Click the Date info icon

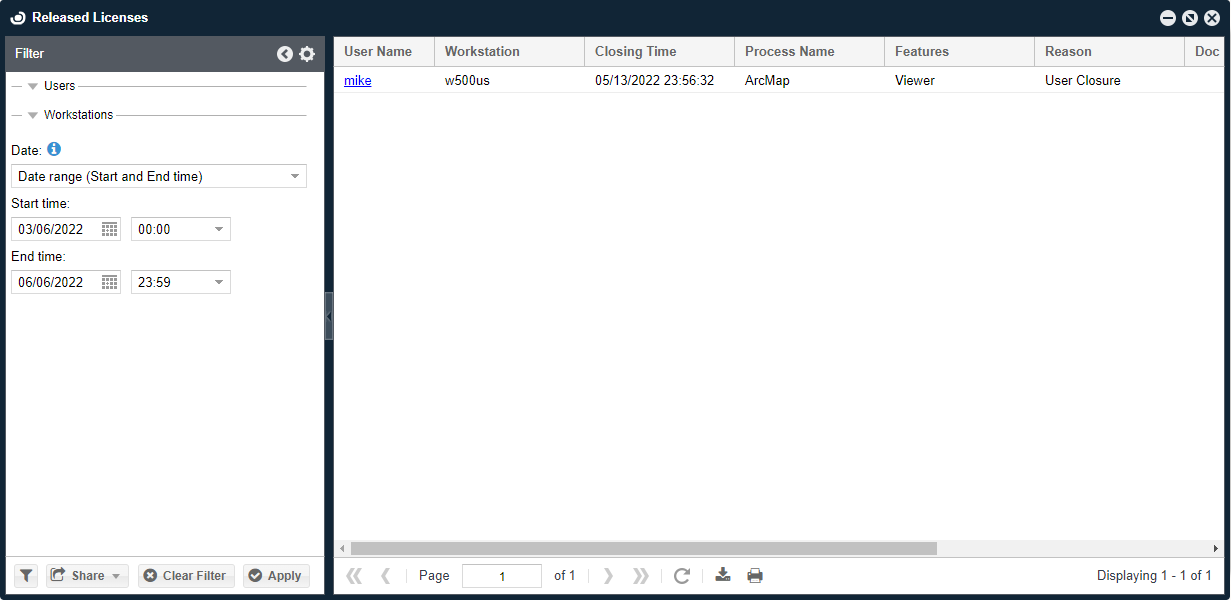[x=54, y=149]
